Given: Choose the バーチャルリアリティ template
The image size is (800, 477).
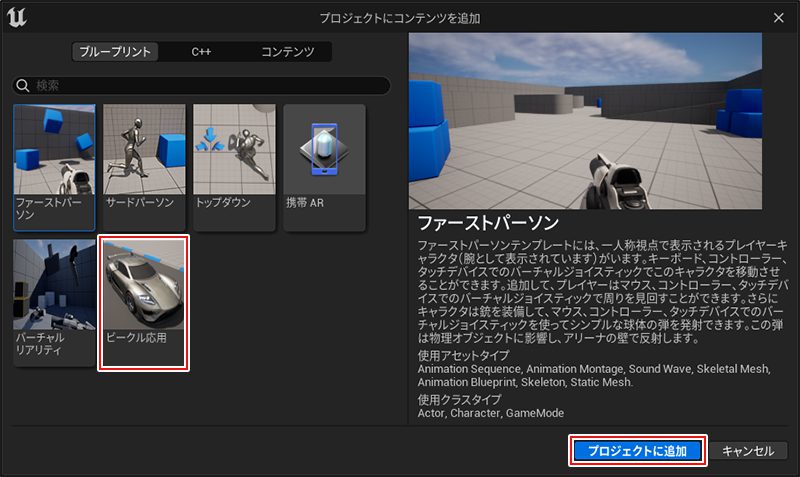Looking at the screenshot, I should point(54,302).
